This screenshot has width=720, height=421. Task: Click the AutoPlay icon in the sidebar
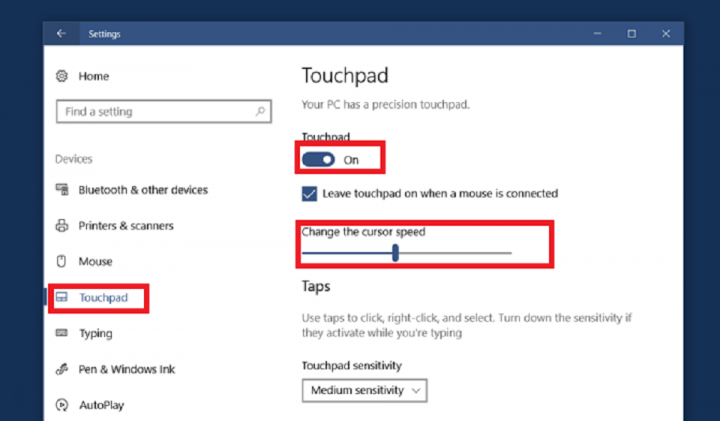click(62, 406)
